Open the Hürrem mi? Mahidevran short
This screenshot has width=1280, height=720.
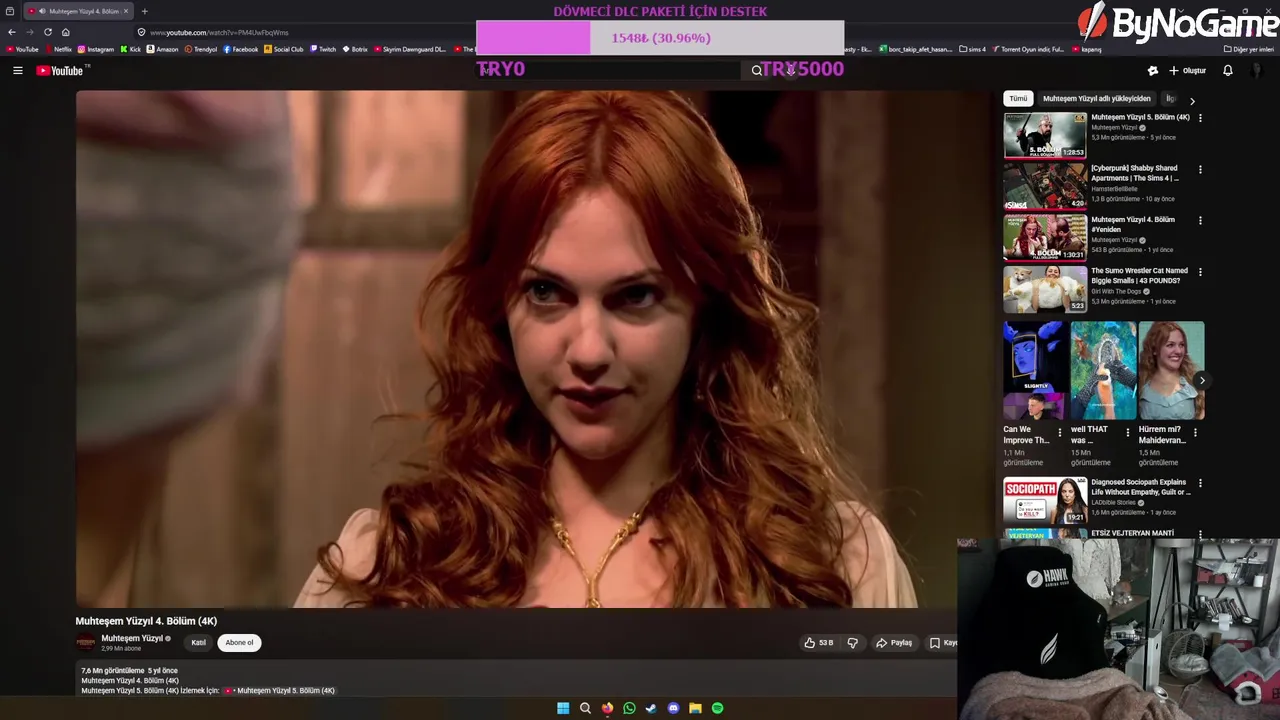[x=1171, y=370]
